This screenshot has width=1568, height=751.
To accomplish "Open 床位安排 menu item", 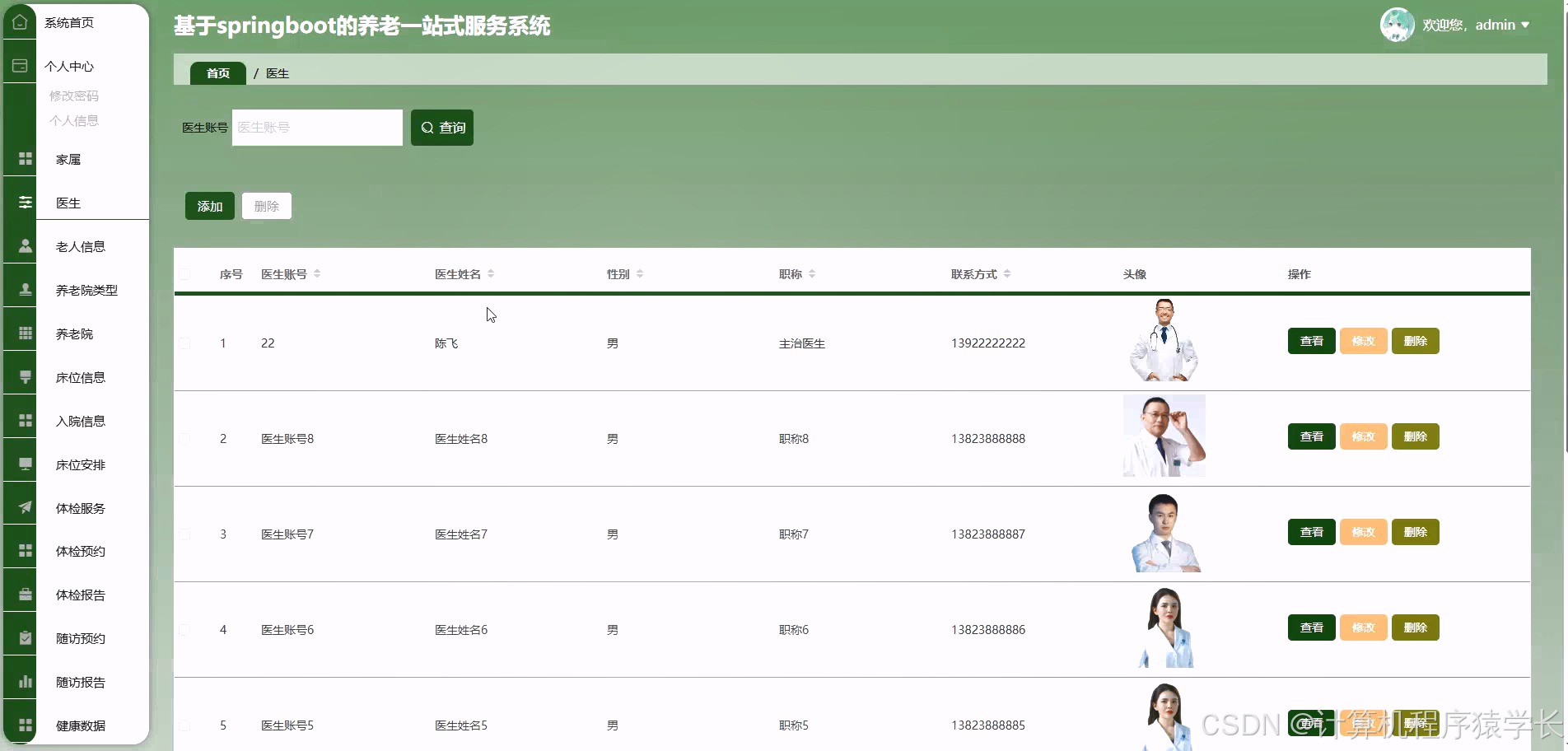I will (81, 464).
